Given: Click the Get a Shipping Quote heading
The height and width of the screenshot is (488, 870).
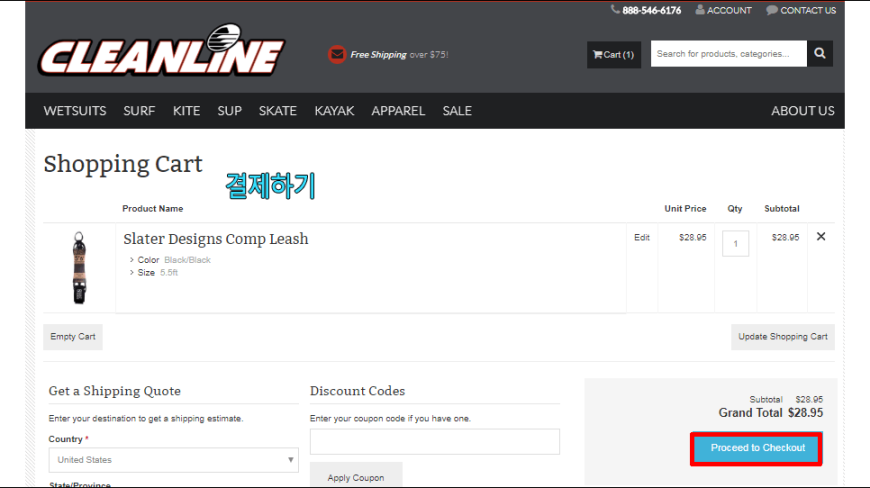Looking at the screenshot, I should (115, 391).
